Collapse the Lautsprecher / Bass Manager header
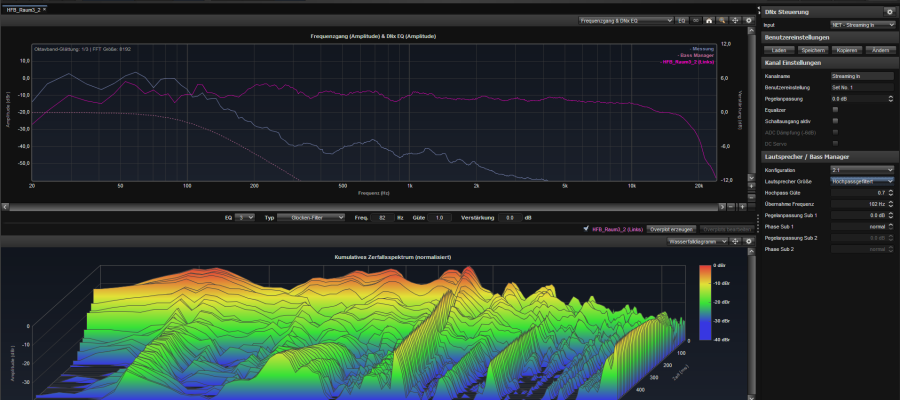Screen dimensions: 900x400 pyautogui.click(x=829, y=157)
